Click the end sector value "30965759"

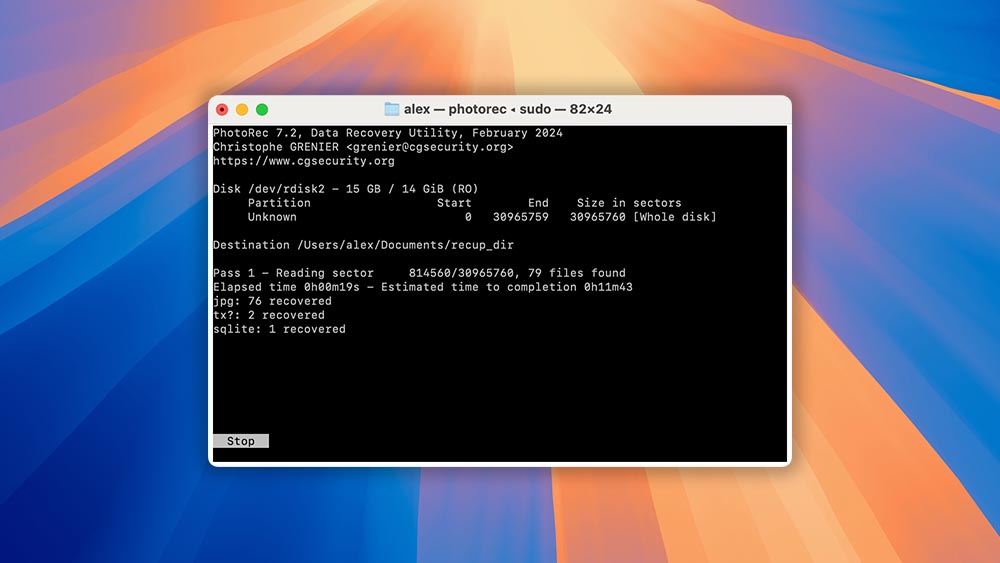(x=520, y=217)
